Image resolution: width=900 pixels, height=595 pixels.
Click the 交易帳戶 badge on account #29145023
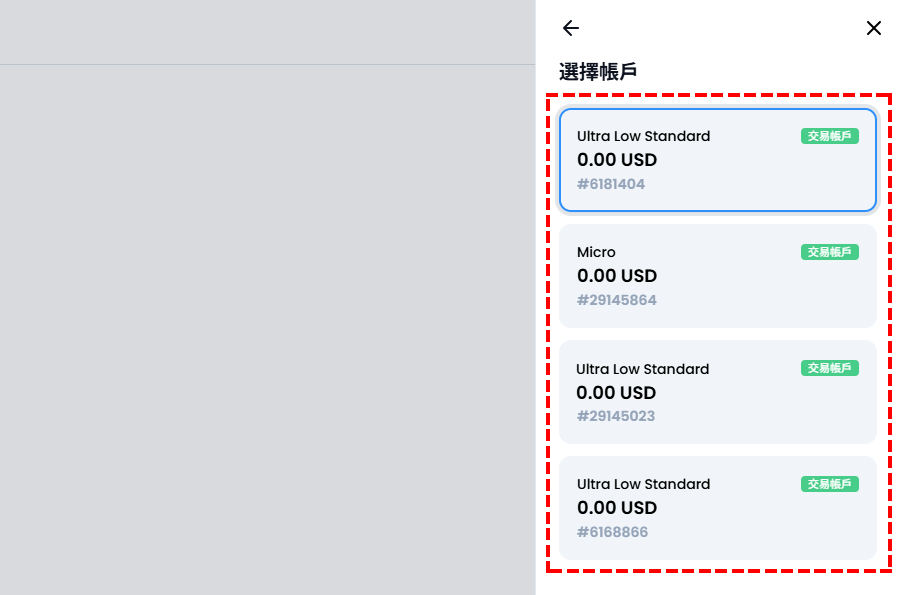[x=829, y=368]
